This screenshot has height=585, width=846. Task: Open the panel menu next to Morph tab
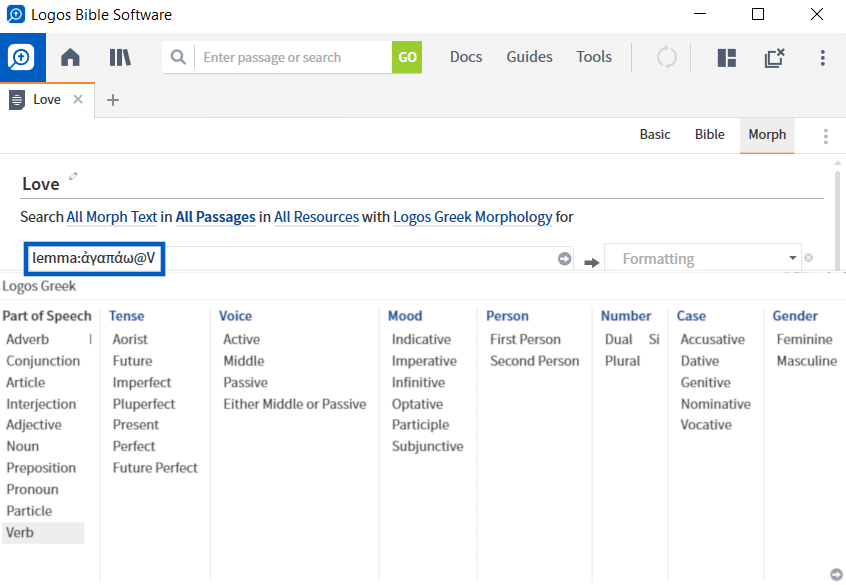tap(825, 134)
